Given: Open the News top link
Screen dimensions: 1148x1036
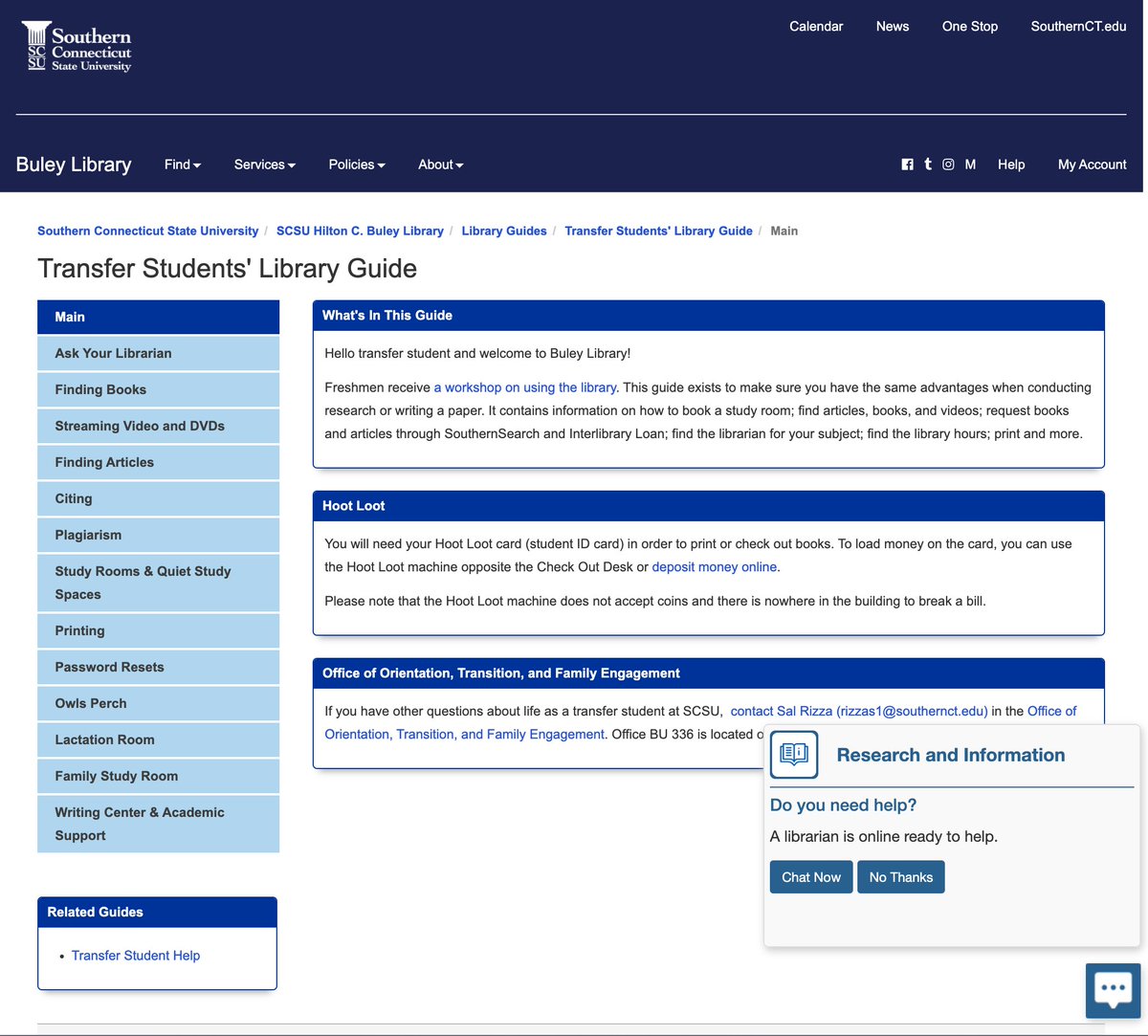Looking at the screenshot, I should pyautogui.click(x=893, y=27).
